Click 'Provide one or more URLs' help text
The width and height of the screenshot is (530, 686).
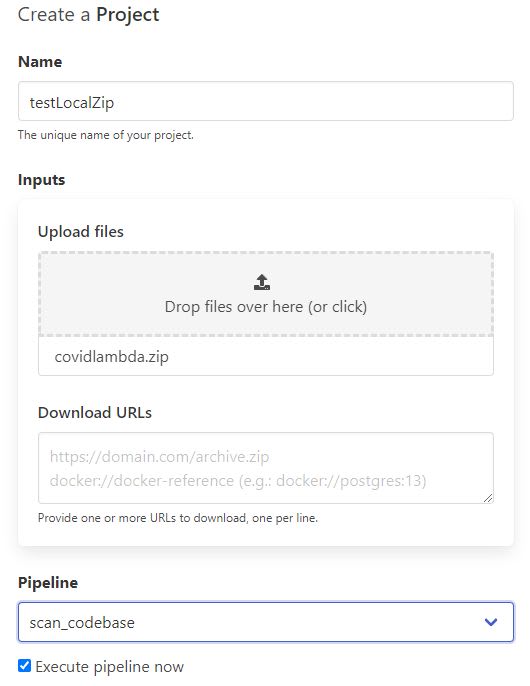pyautogui.click(x=178, y=518)
